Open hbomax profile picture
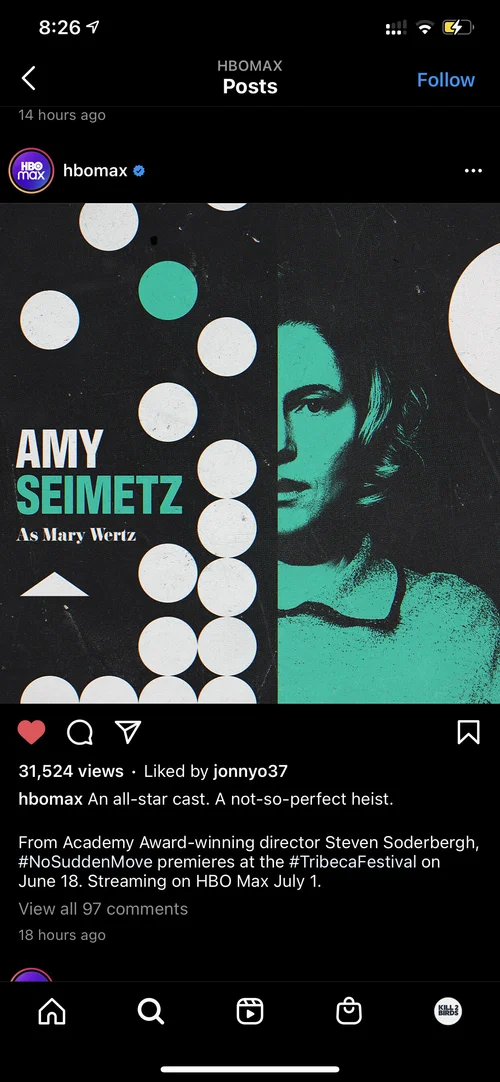This screenshot has height=1082, width=500. (31, 170)
